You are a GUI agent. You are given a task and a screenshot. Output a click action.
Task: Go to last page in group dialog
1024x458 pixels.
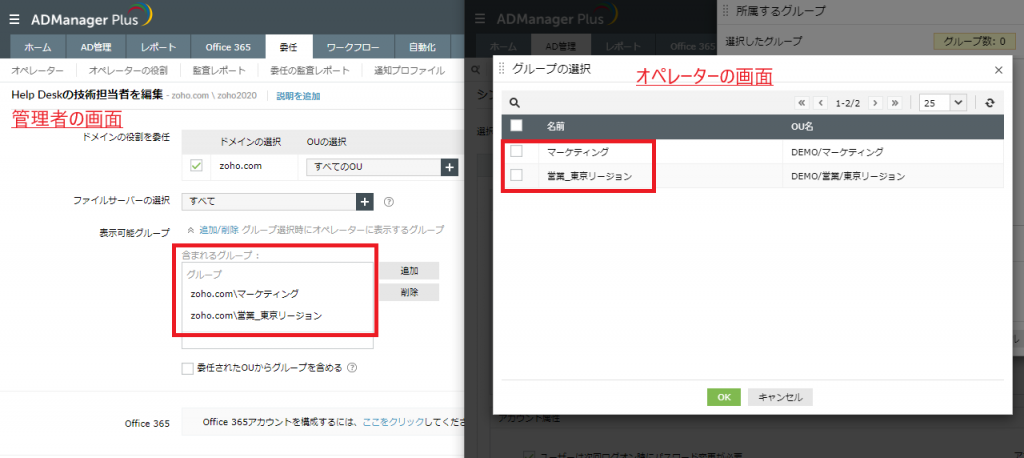tap(894, 103)
